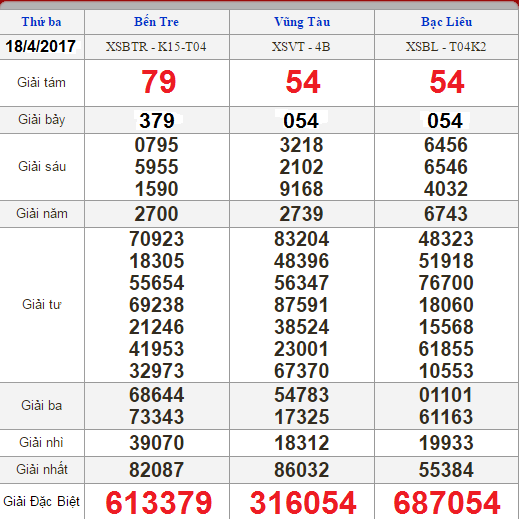Click Bến Tre Giải tám number 79

coord(158,82)
